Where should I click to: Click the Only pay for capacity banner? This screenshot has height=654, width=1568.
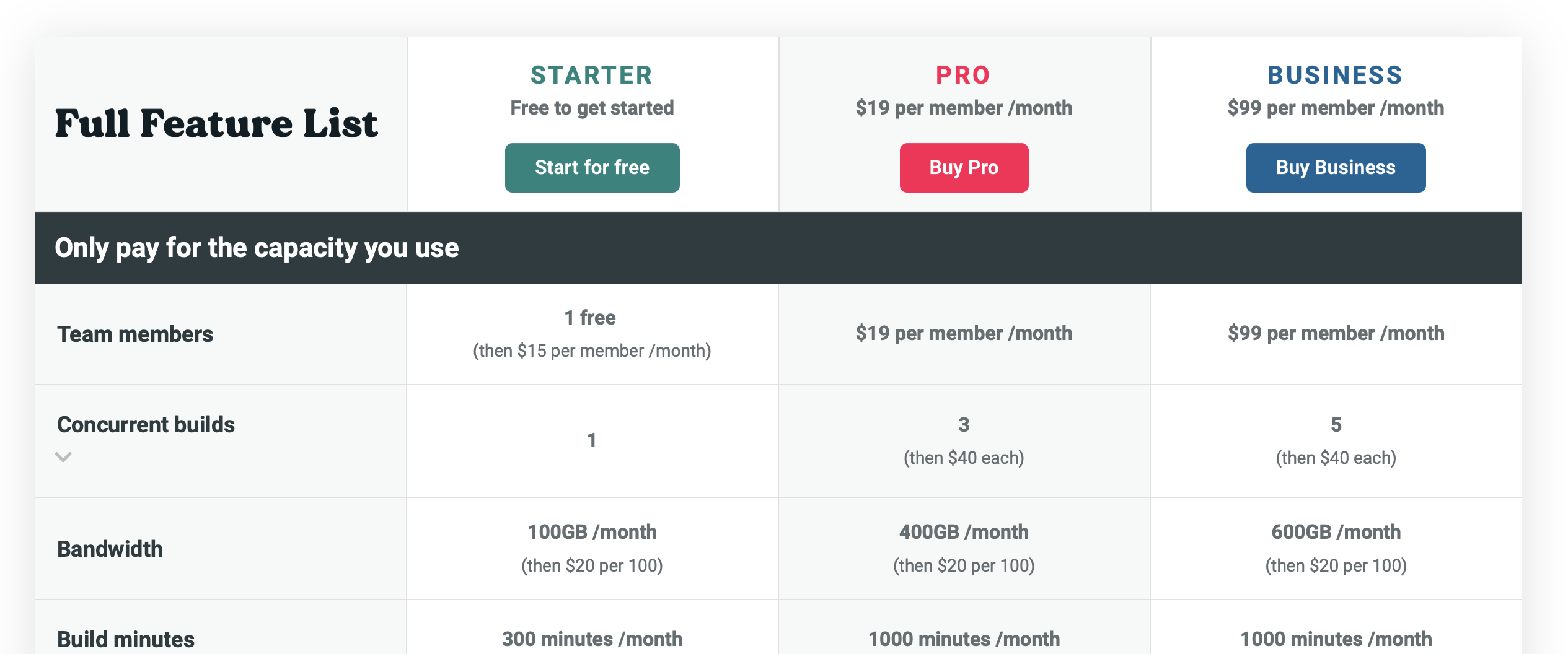pyautogui.click(x=257, y=247)
